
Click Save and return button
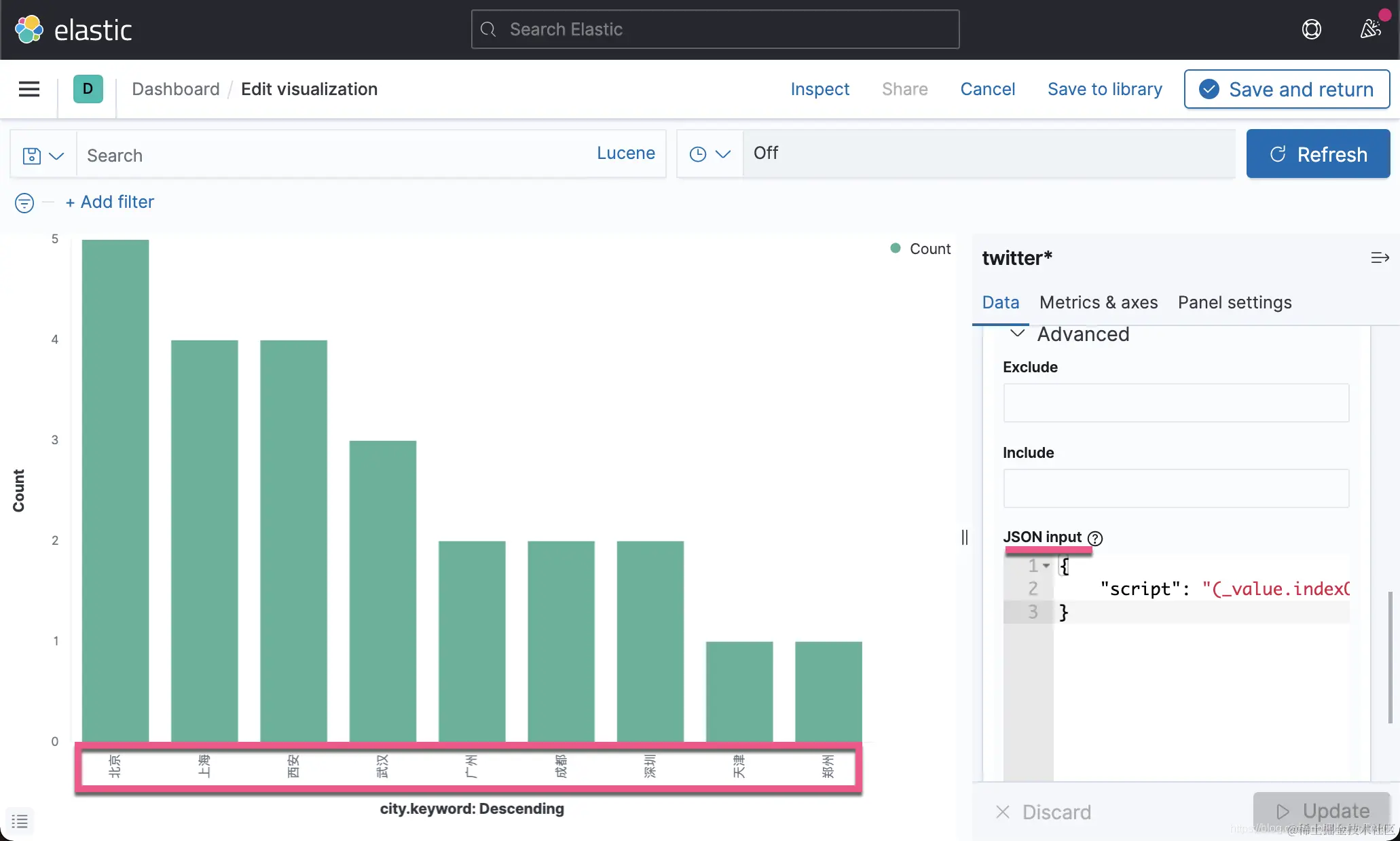(1287, 89)
